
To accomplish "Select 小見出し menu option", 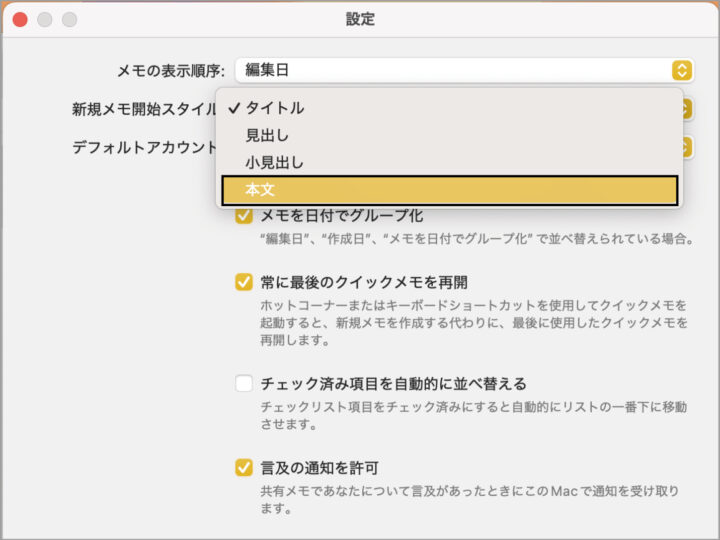I will tap(450, 163).
